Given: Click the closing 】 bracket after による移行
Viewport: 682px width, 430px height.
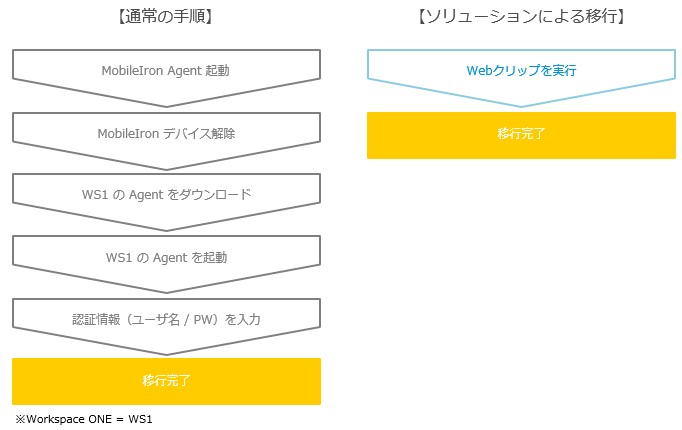Looking at the screenshot, I should [x=623, y=17].
